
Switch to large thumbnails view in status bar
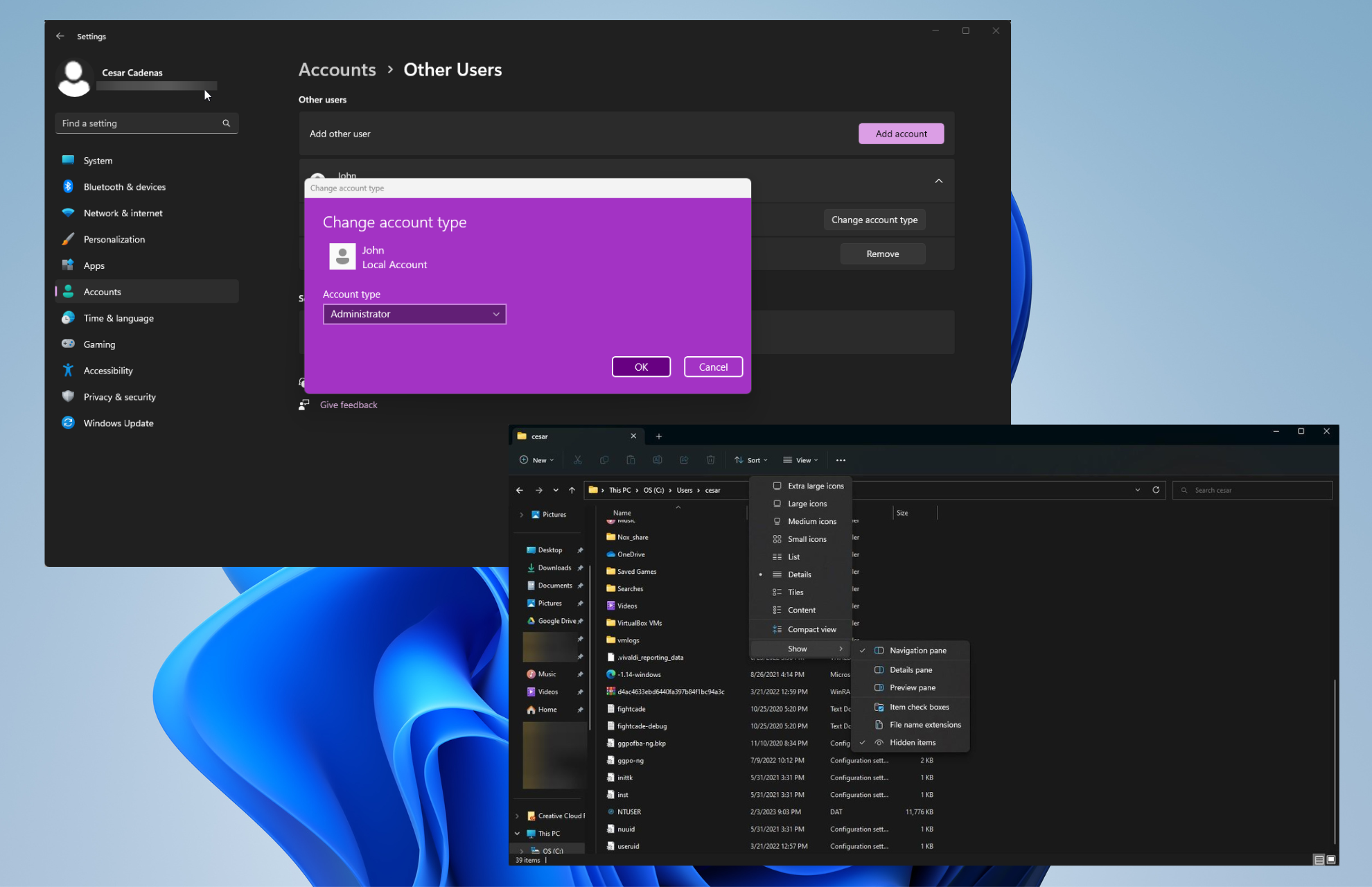point(1331,859)
